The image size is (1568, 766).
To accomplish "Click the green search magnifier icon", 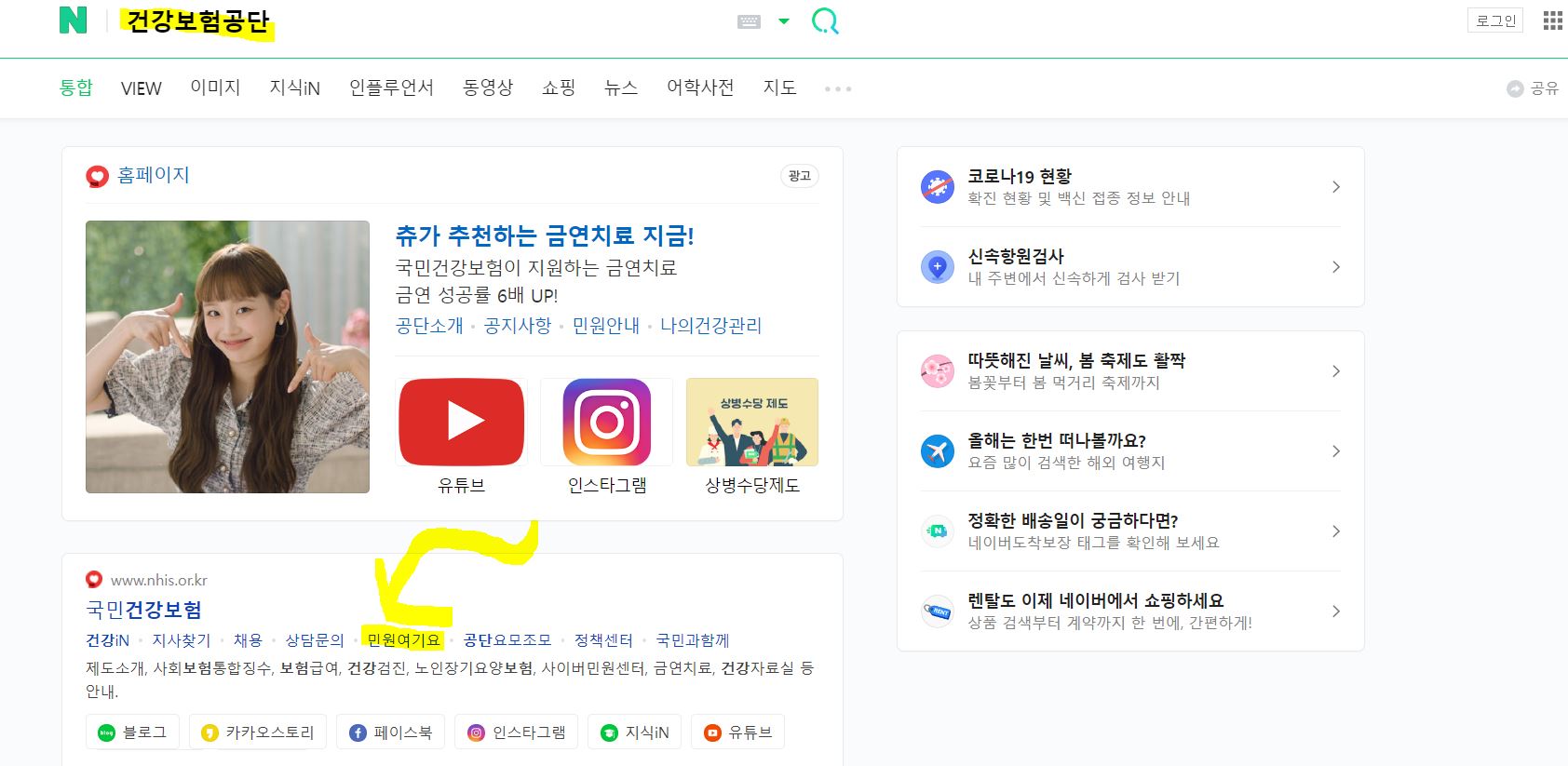I will tap(825, 20).
